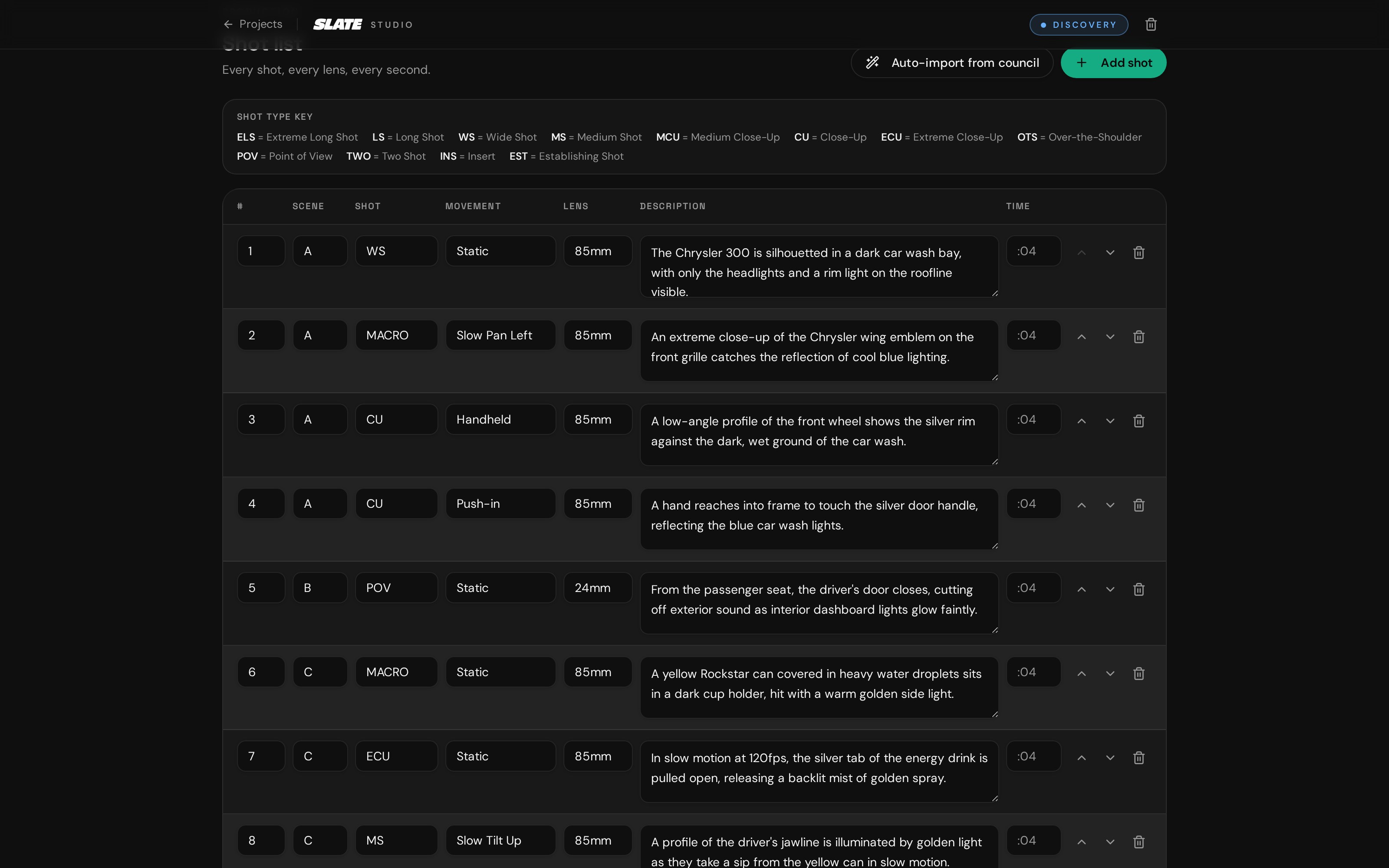The image size is (1389, 868).
Task: Edit shot 4 time field
Action: (x=1033, y=503)
